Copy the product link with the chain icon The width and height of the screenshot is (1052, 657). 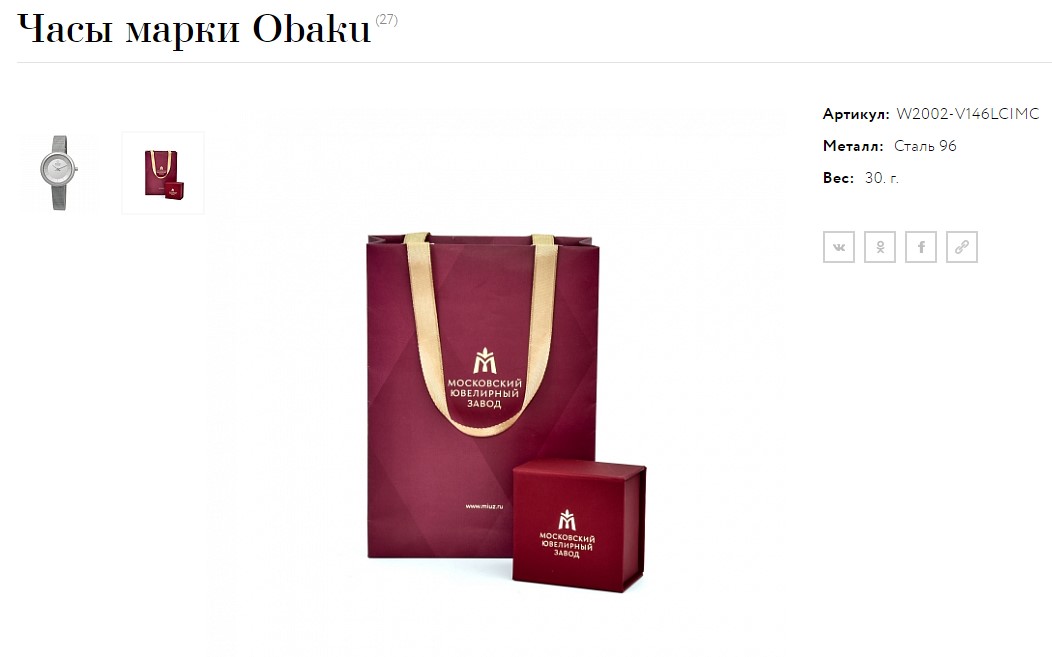[x=961, y=247]
